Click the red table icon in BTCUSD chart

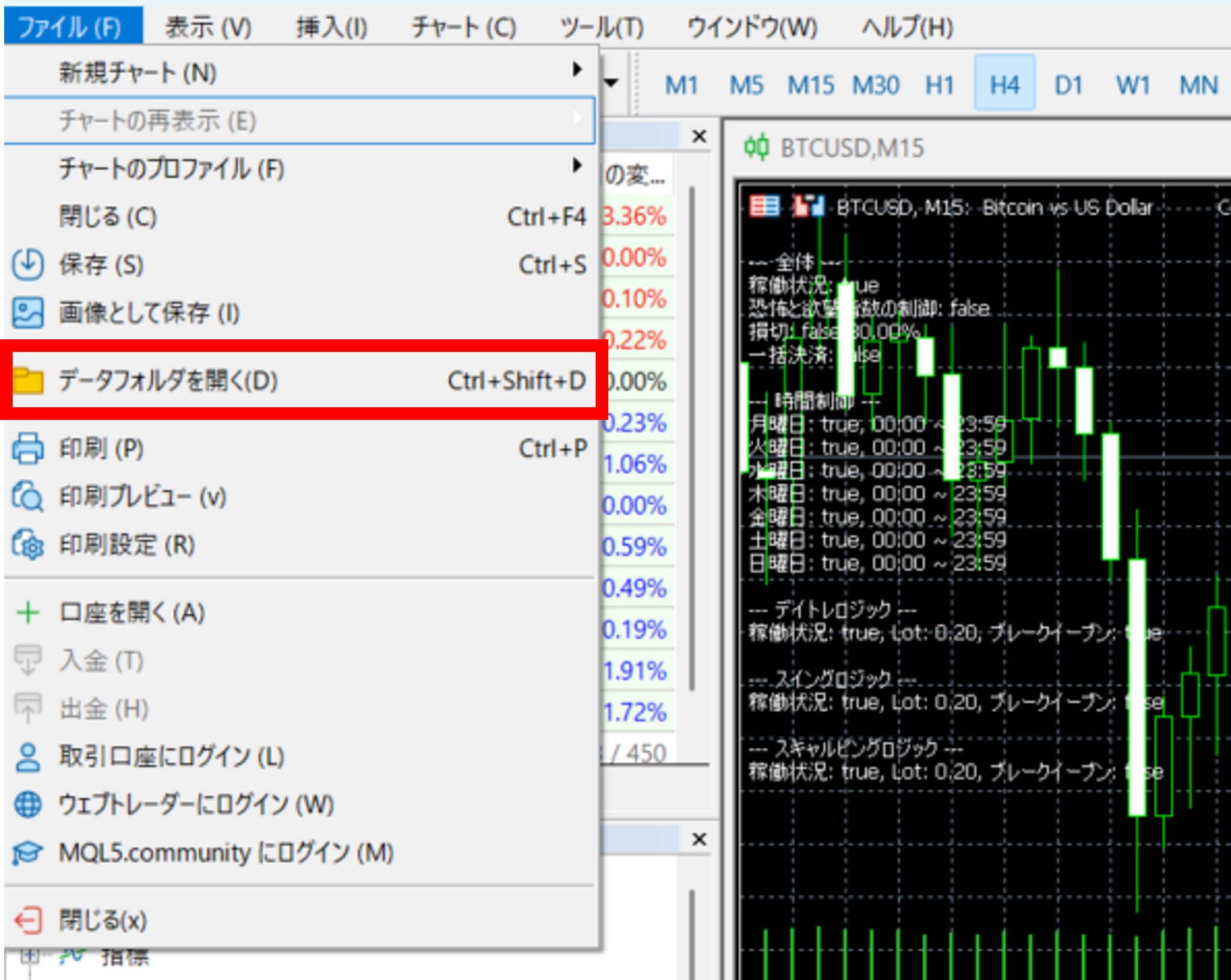coord(764,206)
